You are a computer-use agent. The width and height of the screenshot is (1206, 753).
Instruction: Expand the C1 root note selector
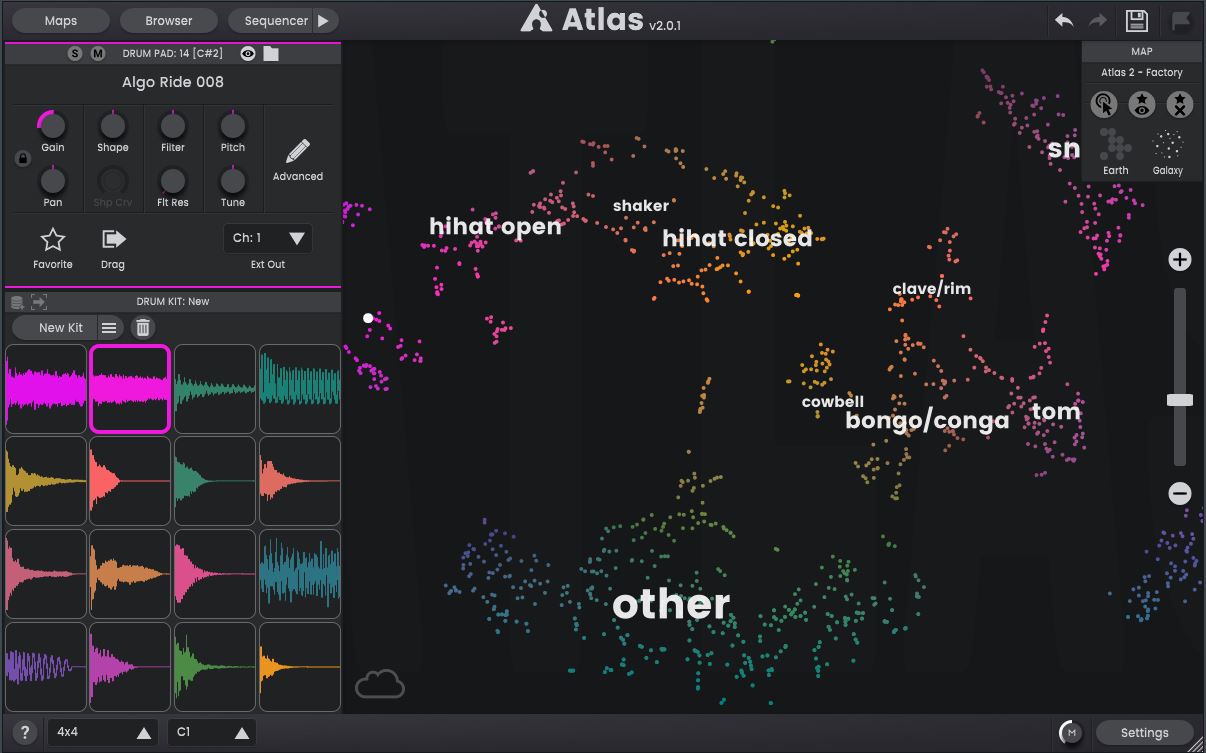(212, 732)
